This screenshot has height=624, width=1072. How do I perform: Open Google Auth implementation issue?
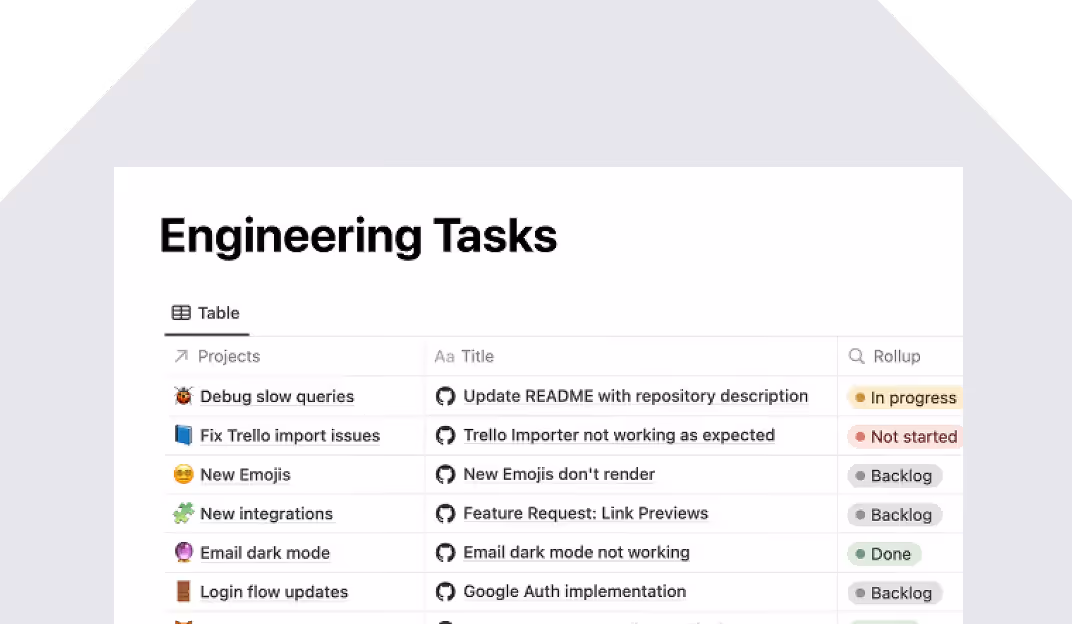click(575, 591)
